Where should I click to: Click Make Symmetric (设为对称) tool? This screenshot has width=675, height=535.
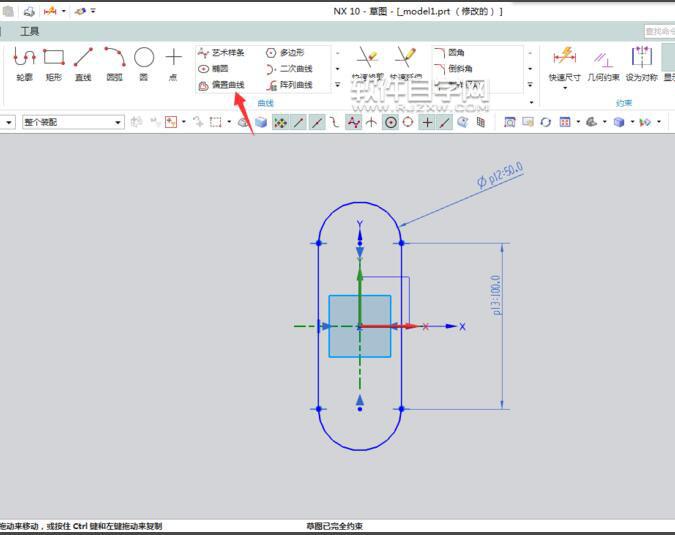641,64
